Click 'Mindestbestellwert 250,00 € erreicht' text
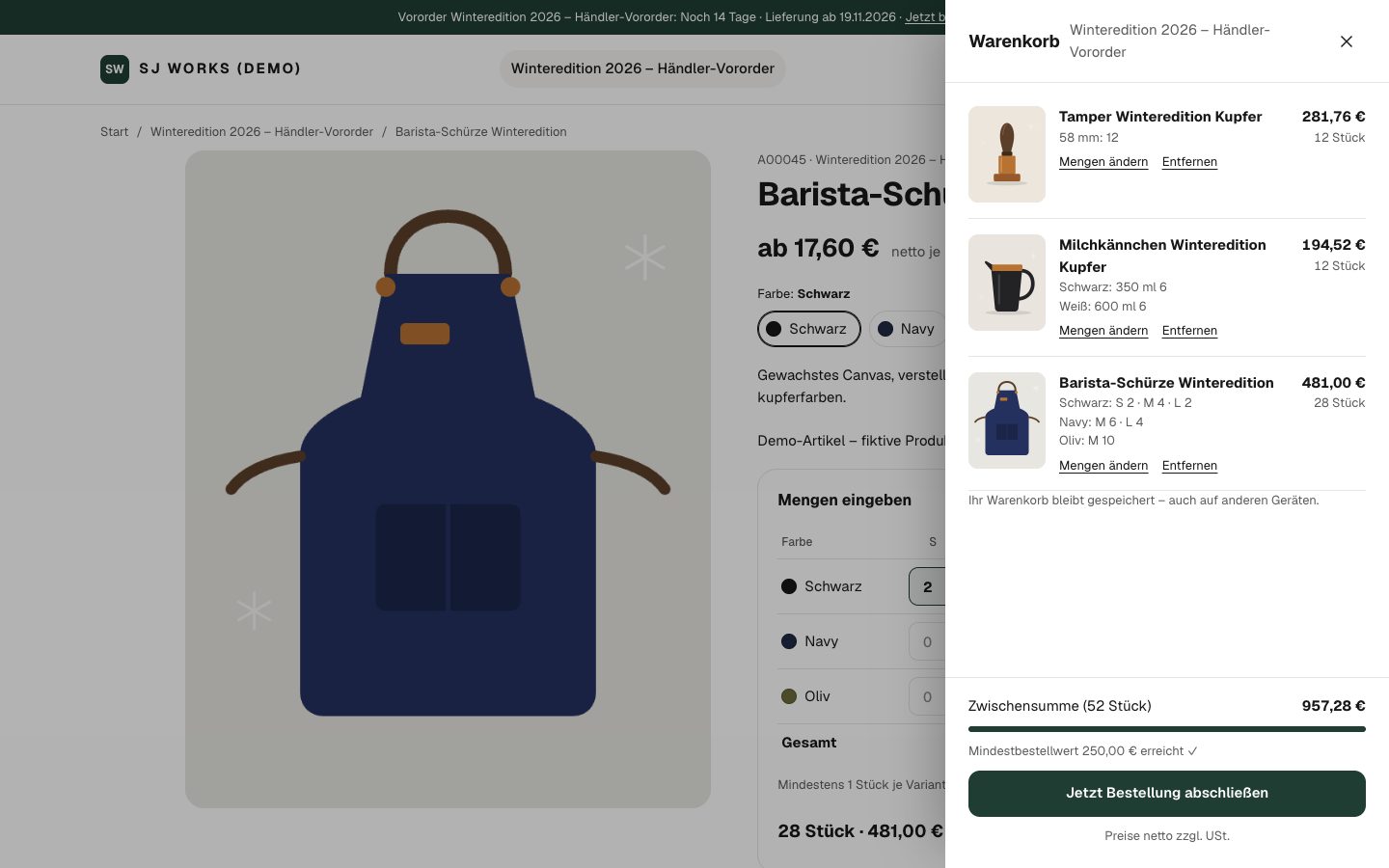The image size is (1389, 868). pos(1083,751)
